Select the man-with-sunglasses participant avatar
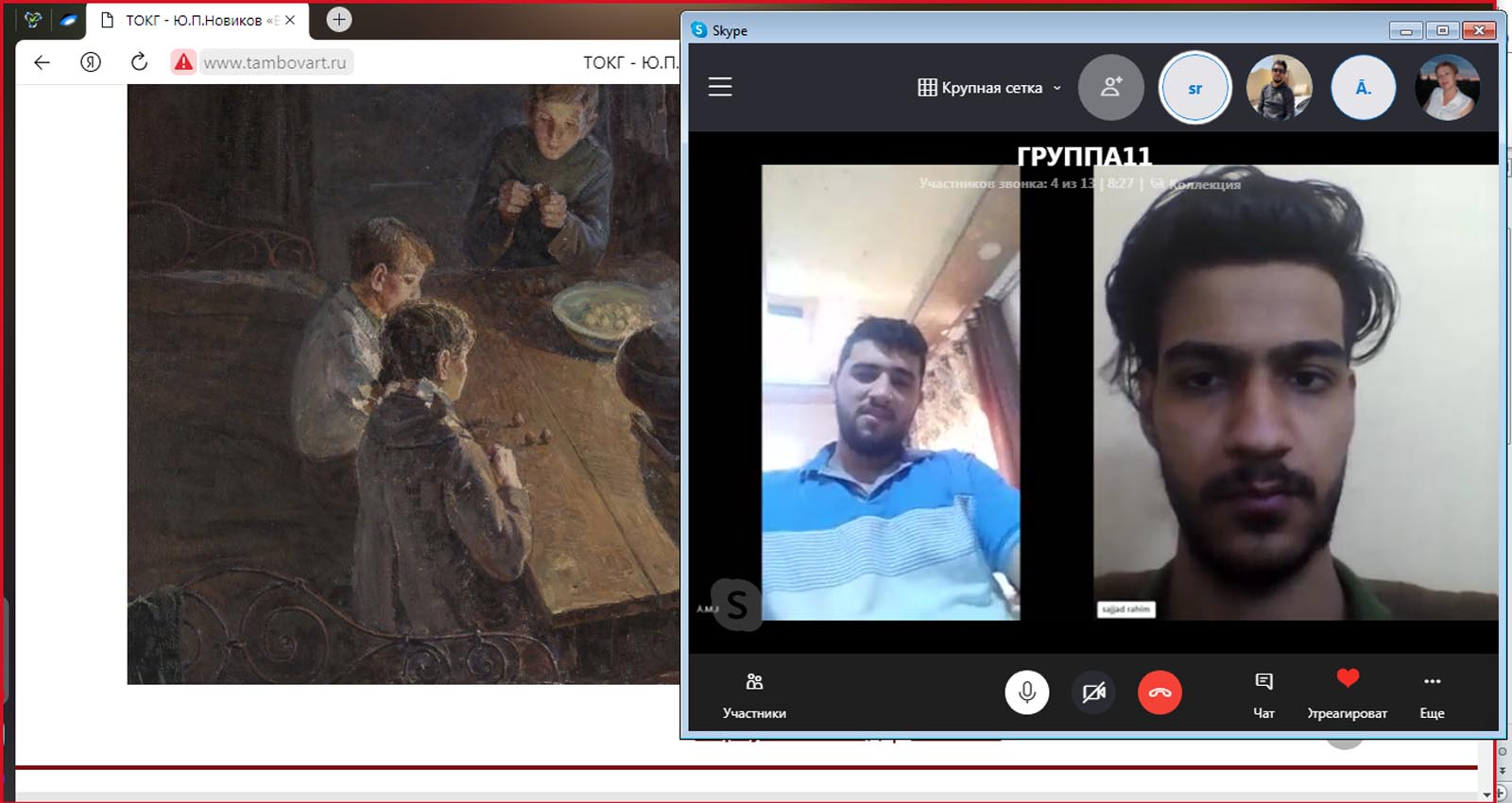1512x803 pixels. [1280, 87]
